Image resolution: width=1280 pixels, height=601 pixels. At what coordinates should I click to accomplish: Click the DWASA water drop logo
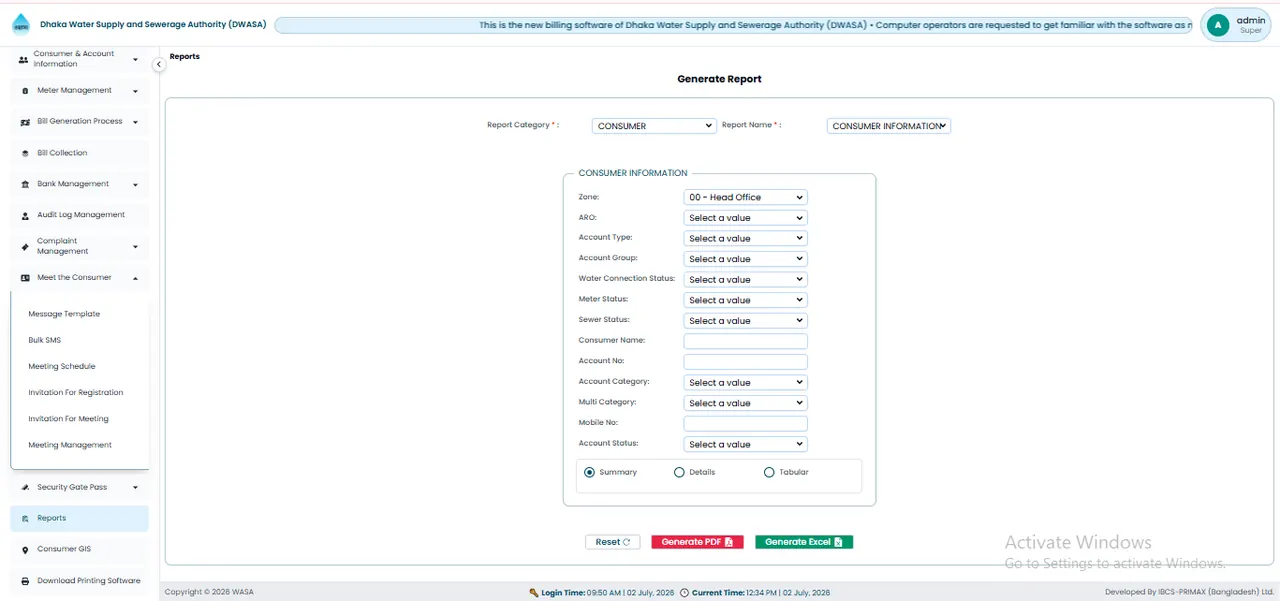(x=21, y=25)
